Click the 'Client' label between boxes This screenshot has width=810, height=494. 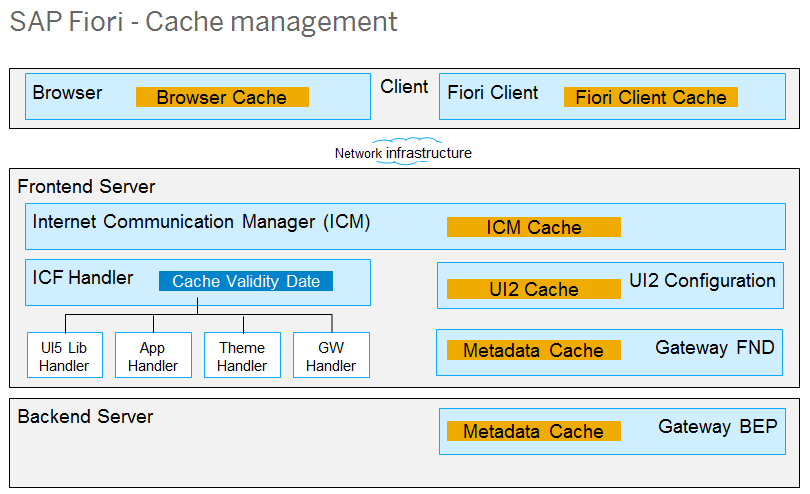[404, 87]
